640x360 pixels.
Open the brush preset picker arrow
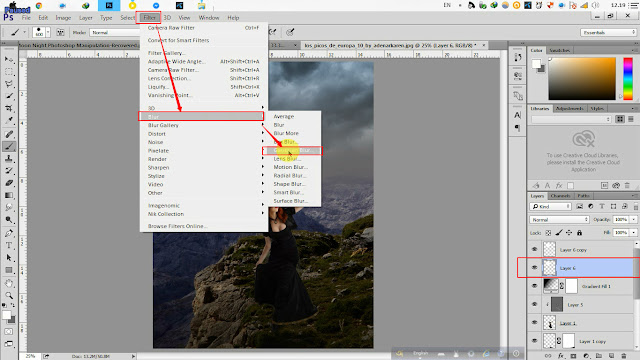pyautogui.click(x=48, y=32)
